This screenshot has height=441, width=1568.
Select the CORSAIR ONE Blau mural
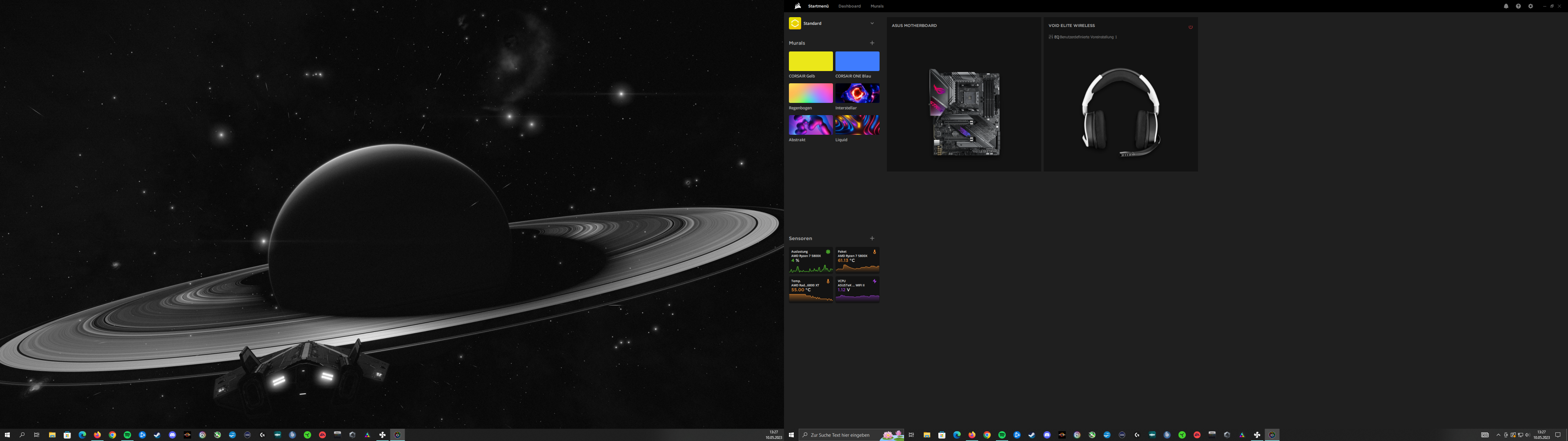tap(857, 62)
